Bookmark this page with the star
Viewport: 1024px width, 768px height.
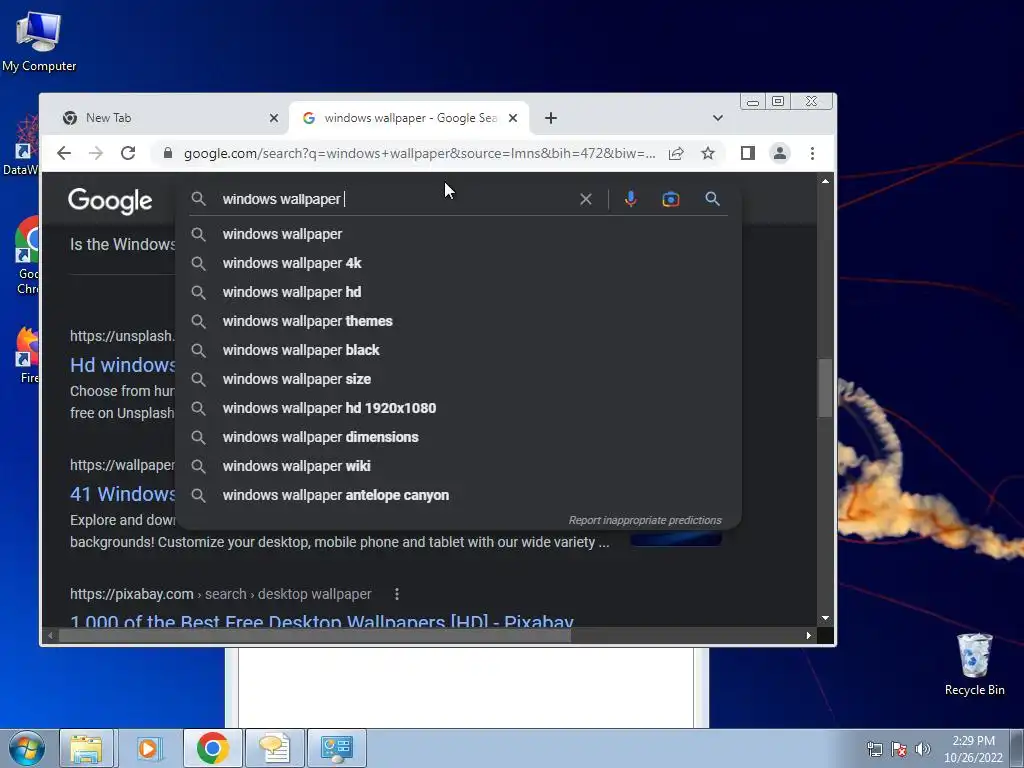(x=708, y=153)
